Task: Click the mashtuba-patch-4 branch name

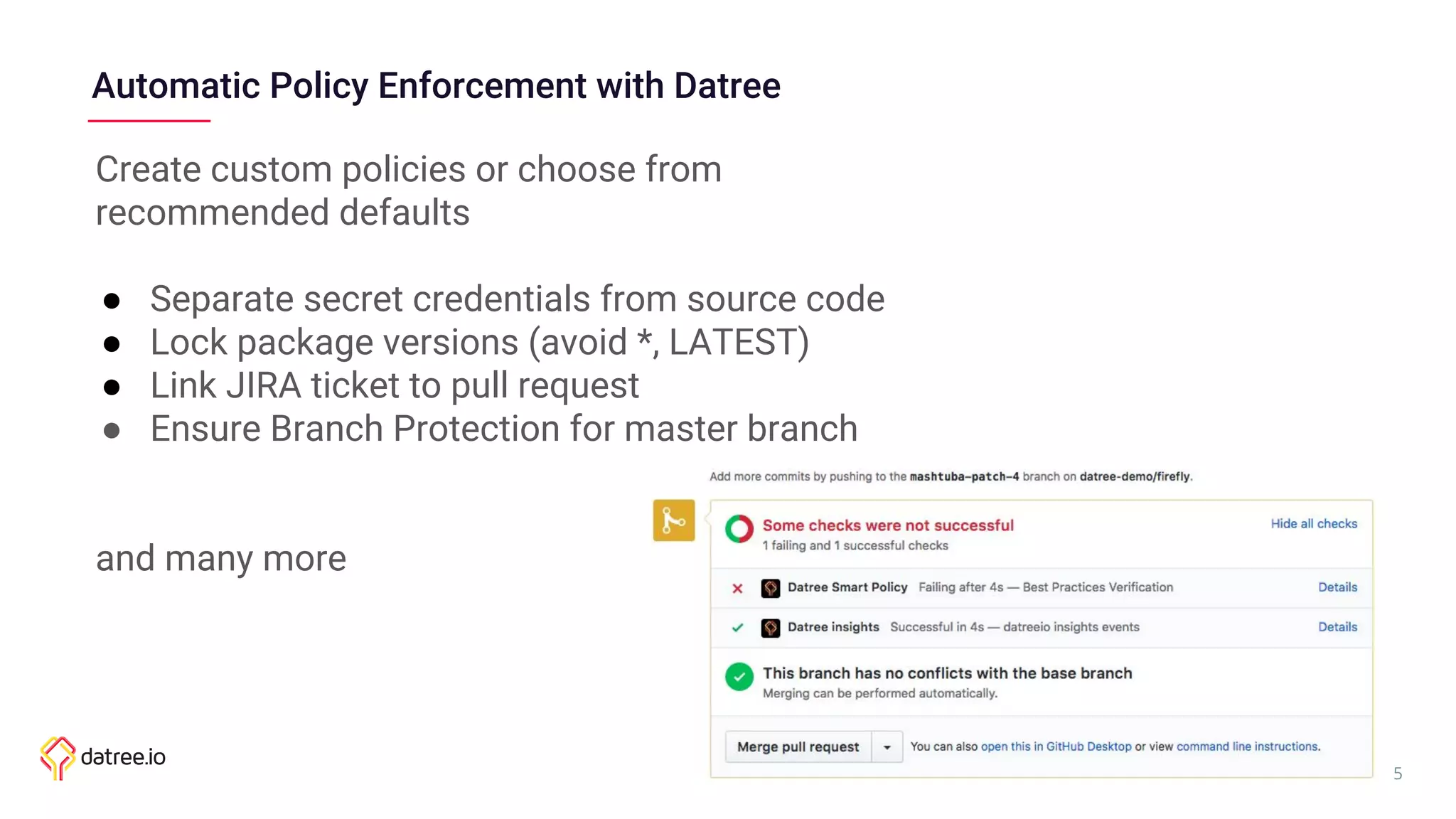Action: 964,476
